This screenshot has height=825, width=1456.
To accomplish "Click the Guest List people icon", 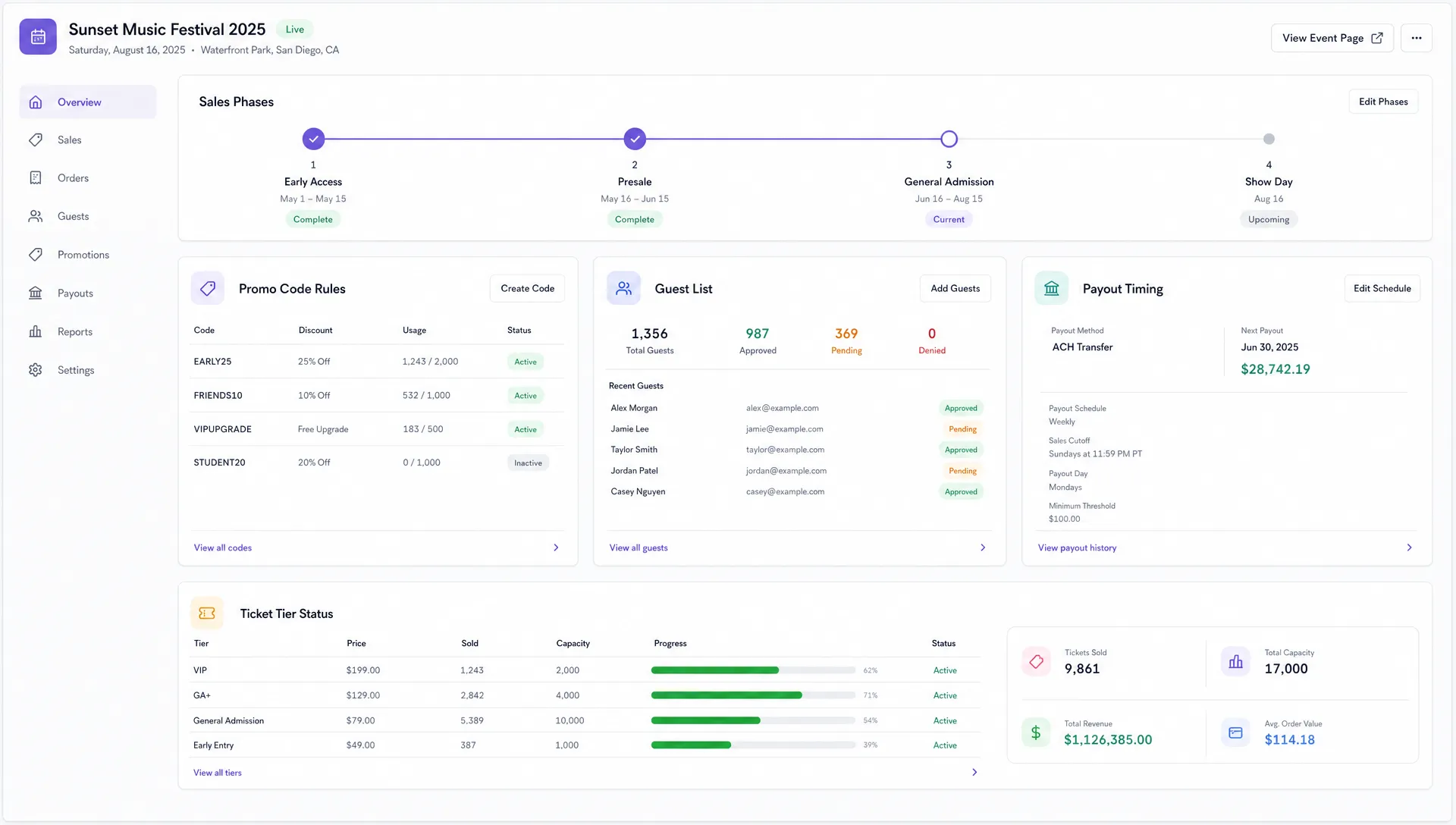I will (x=623, y=289).
